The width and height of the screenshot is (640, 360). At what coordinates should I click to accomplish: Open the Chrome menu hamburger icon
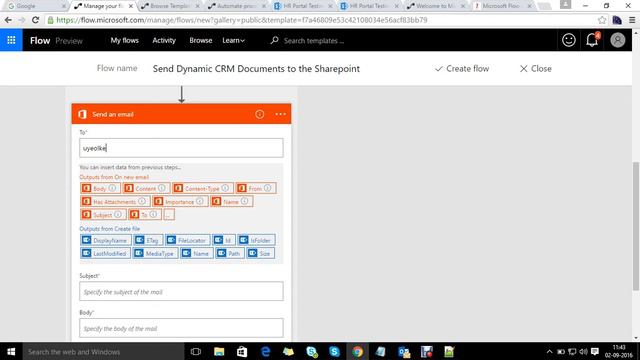[632, 20]
